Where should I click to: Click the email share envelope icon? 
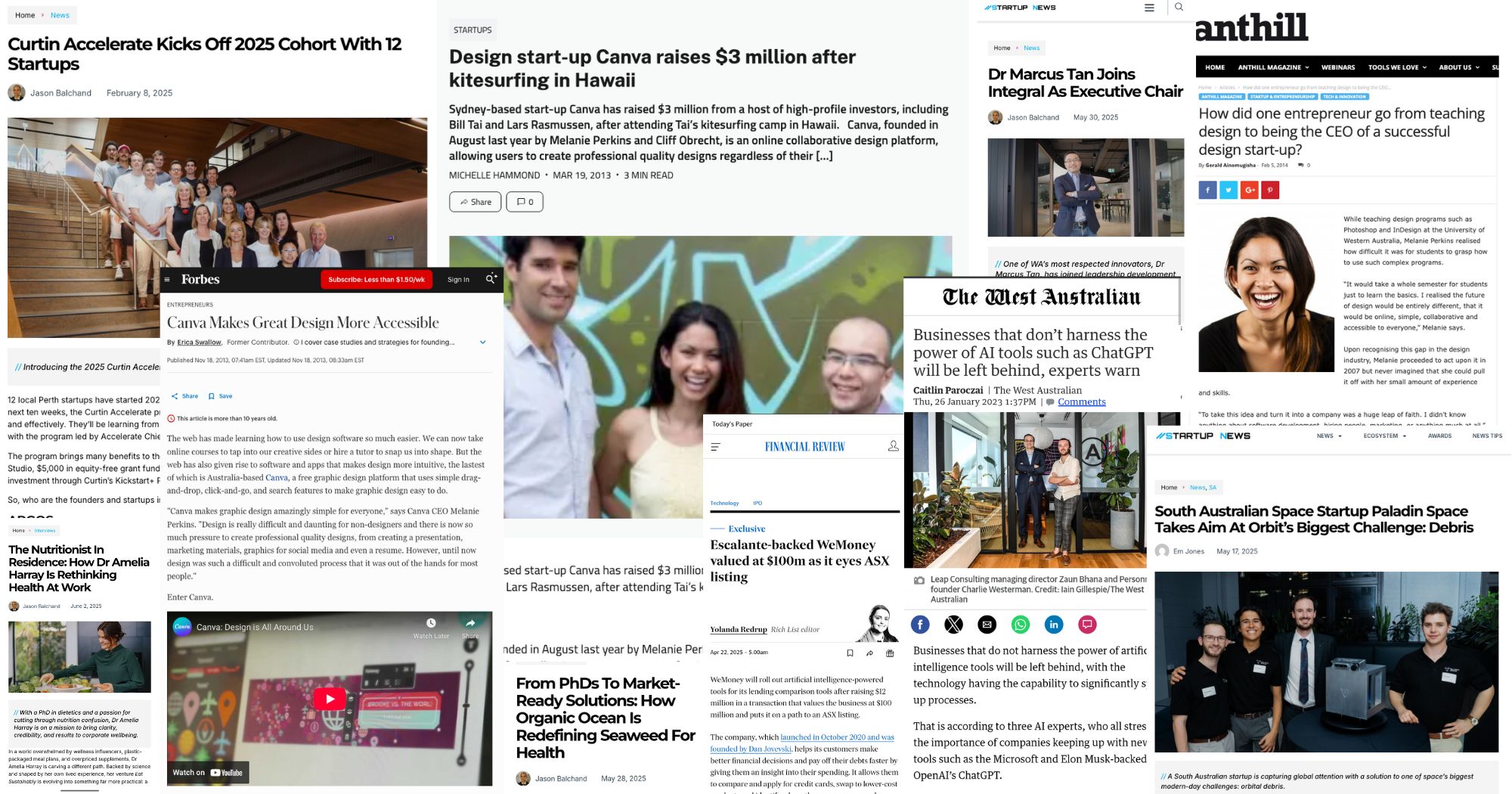pos(987,624)
